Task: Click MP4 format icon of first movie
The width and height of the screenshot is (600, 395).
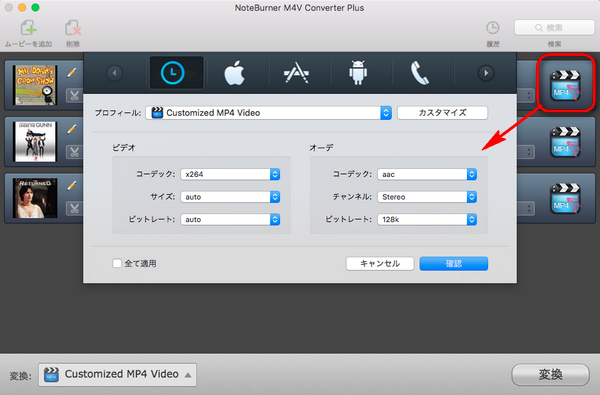Action: 565,85
